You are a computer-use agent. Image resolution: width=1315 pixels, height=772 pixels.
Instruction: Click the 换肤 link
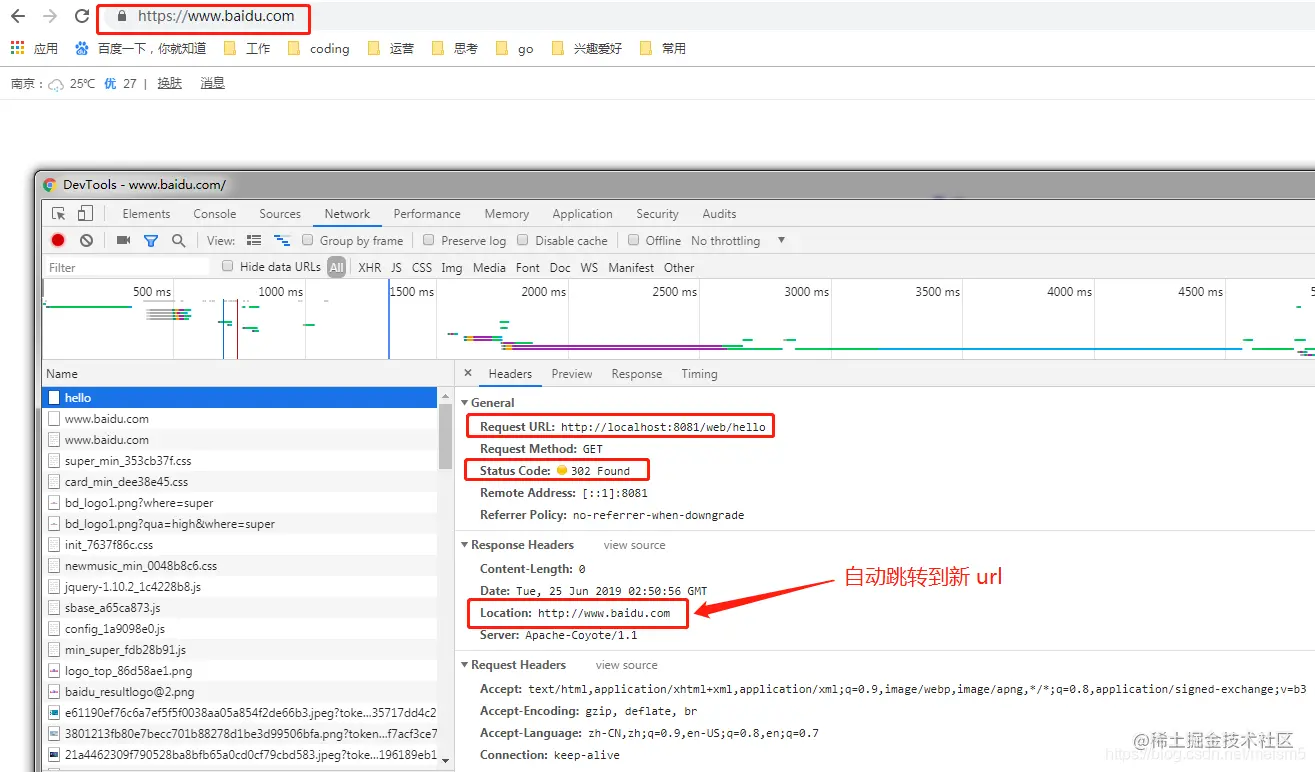coord(169,84)
